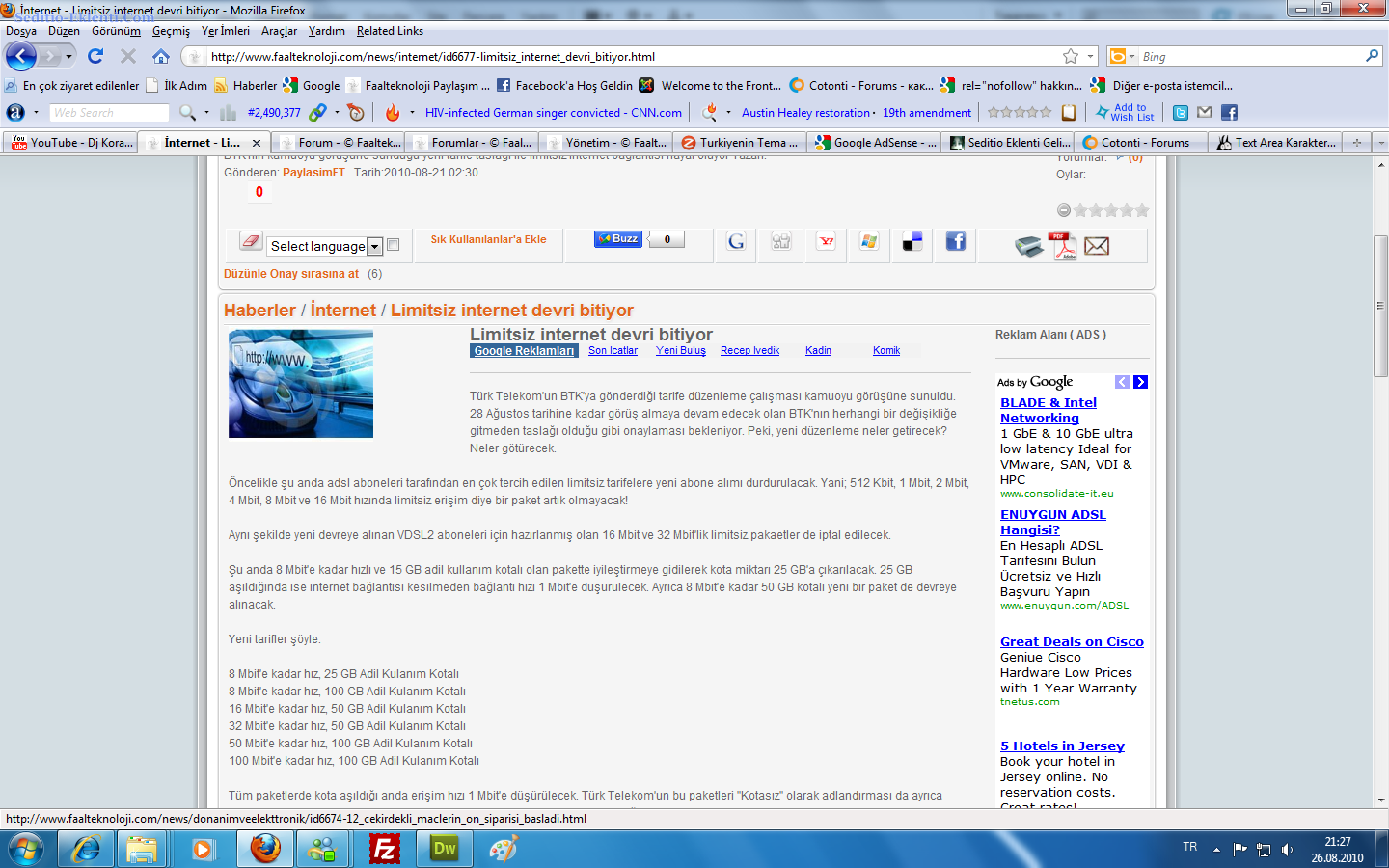Open Dreamweaver from the taskbar
This screenshot has height=868, width=1389.
(444, 849)
